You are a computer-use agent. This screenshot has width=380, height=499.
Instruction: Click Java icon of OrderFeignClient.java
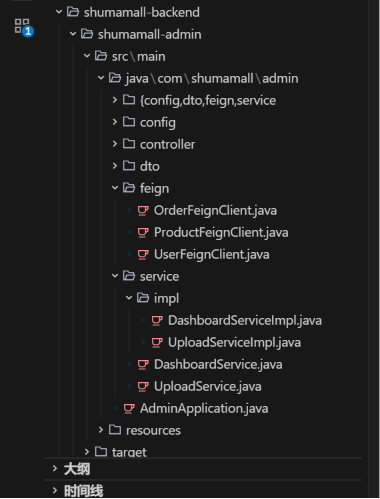[x=143, y=211]
